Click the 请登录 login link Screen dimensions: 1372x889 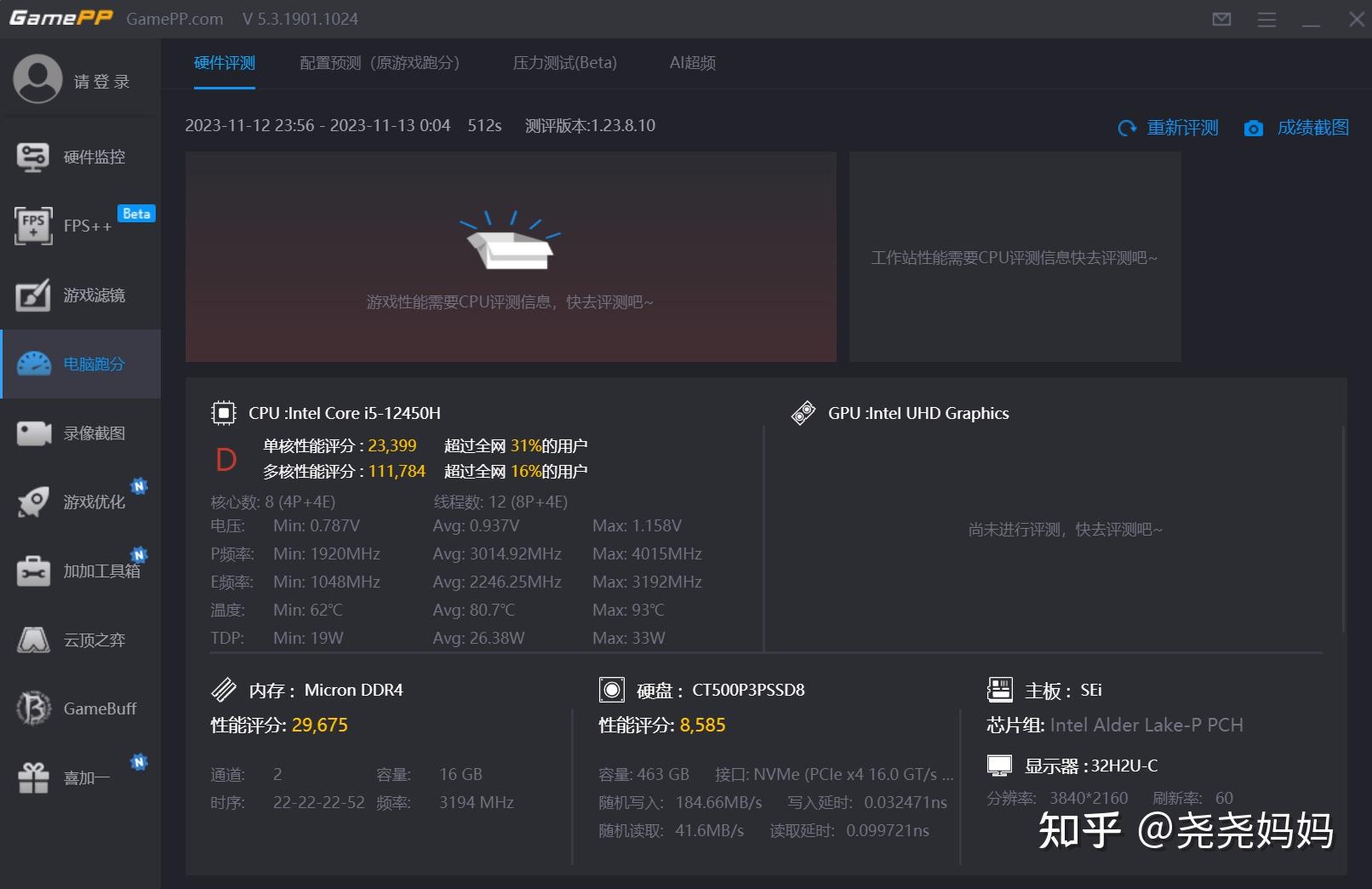coord(102,82)
